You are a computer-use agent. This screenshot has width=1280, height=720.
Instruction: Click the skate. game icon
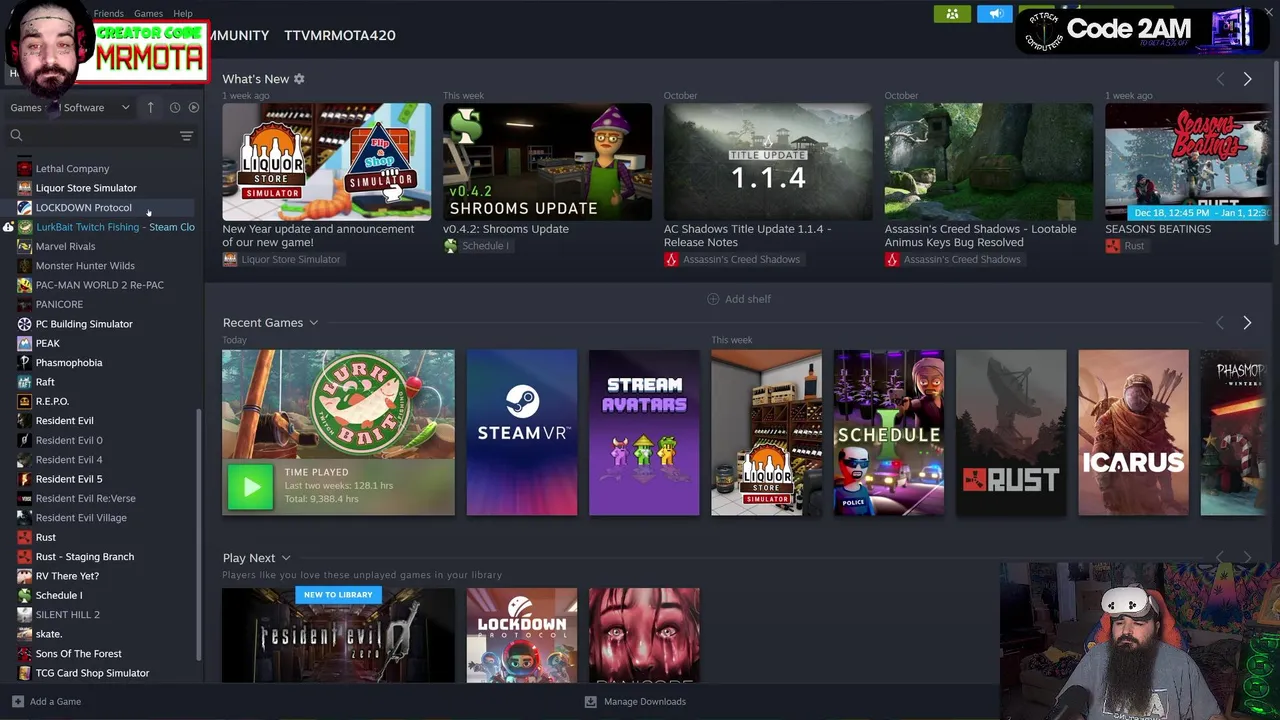click(25, 634)
